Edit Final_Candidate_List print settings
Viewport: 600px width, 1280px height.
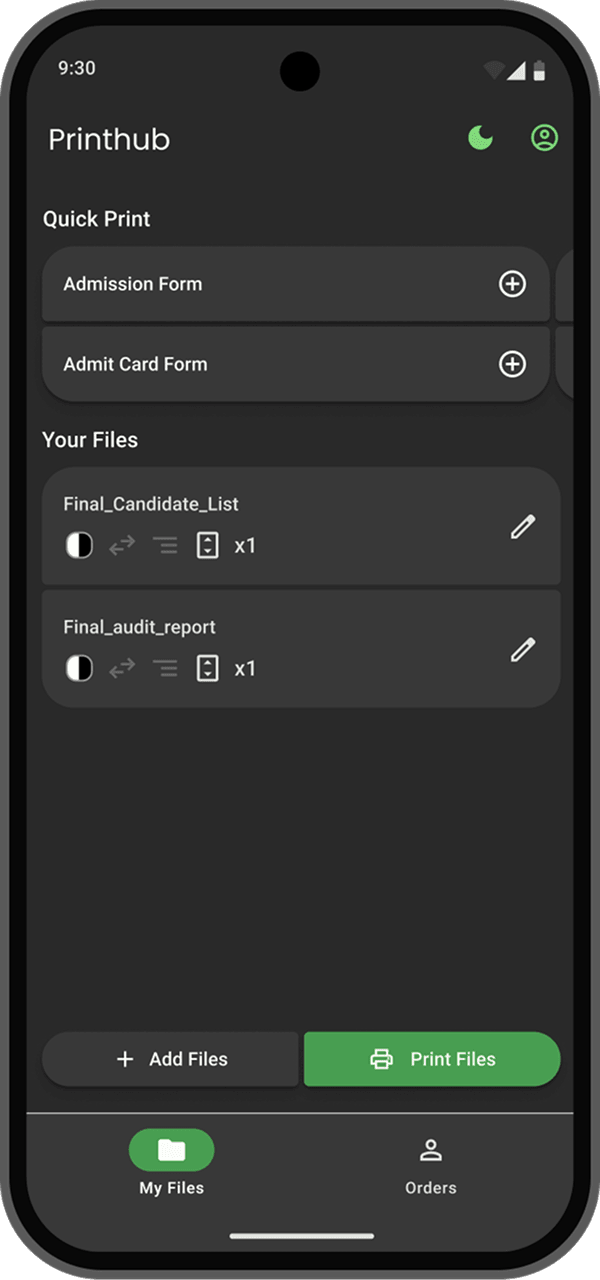(x=523, y=527)
